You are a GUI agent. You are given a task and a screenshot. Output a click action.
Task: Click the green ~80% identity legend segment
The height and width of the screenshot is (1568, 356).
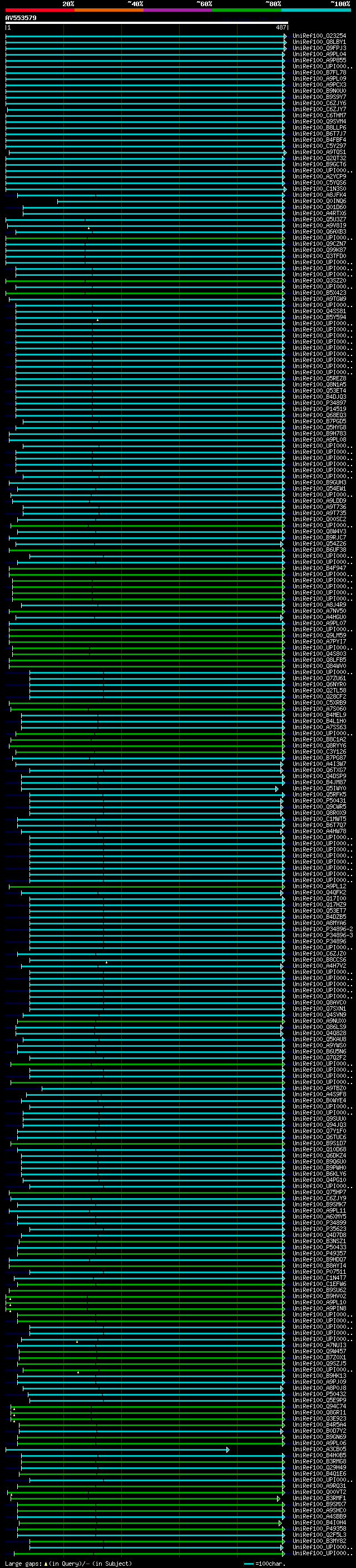click(x=247, y=10)
